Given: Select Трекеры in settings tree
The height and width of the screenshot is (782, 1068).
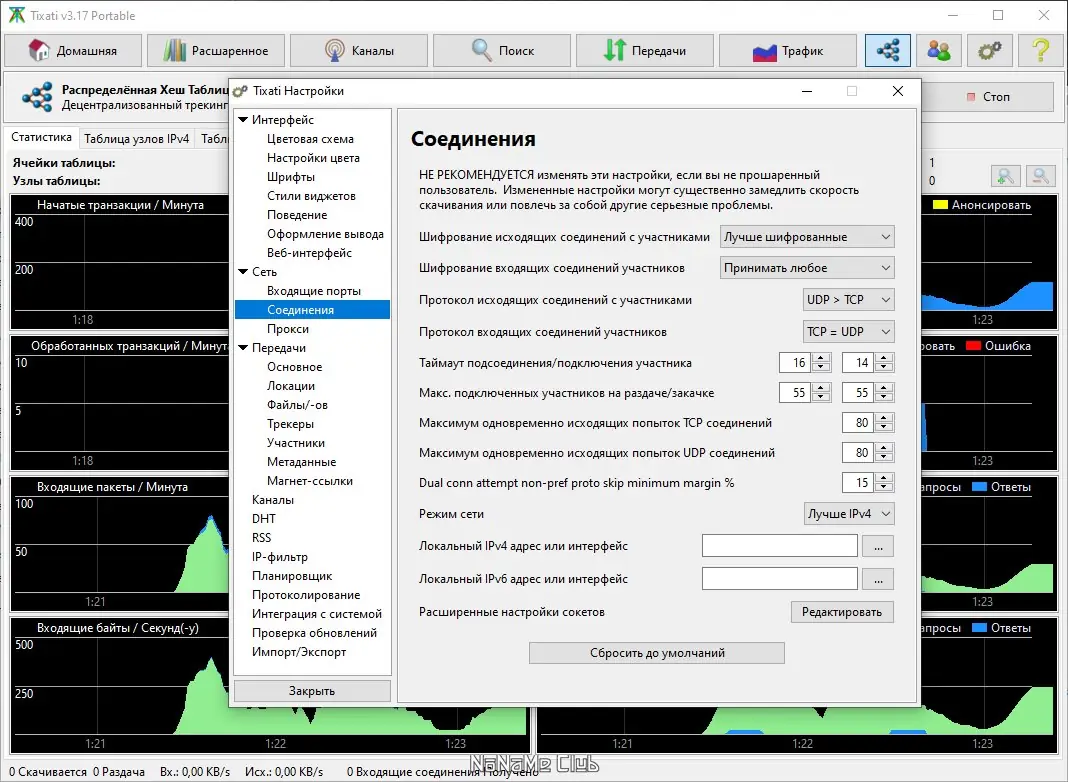Looking at the screenshot, I should pyautogui.click(x=291, y=424).
